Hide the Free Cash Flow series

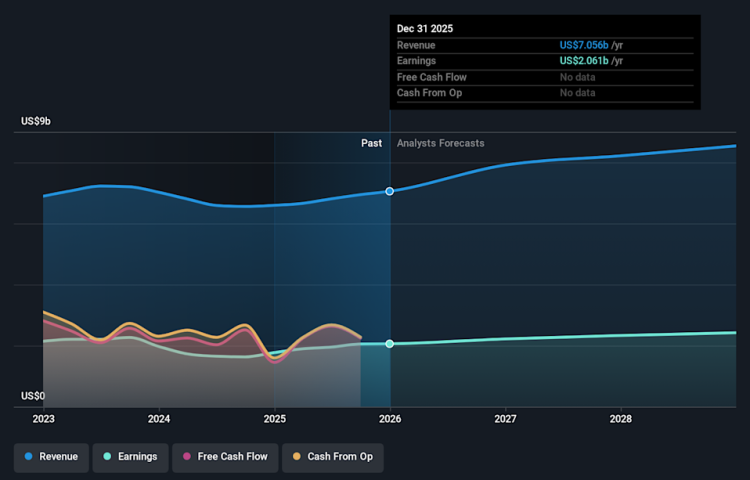[224, 457]
